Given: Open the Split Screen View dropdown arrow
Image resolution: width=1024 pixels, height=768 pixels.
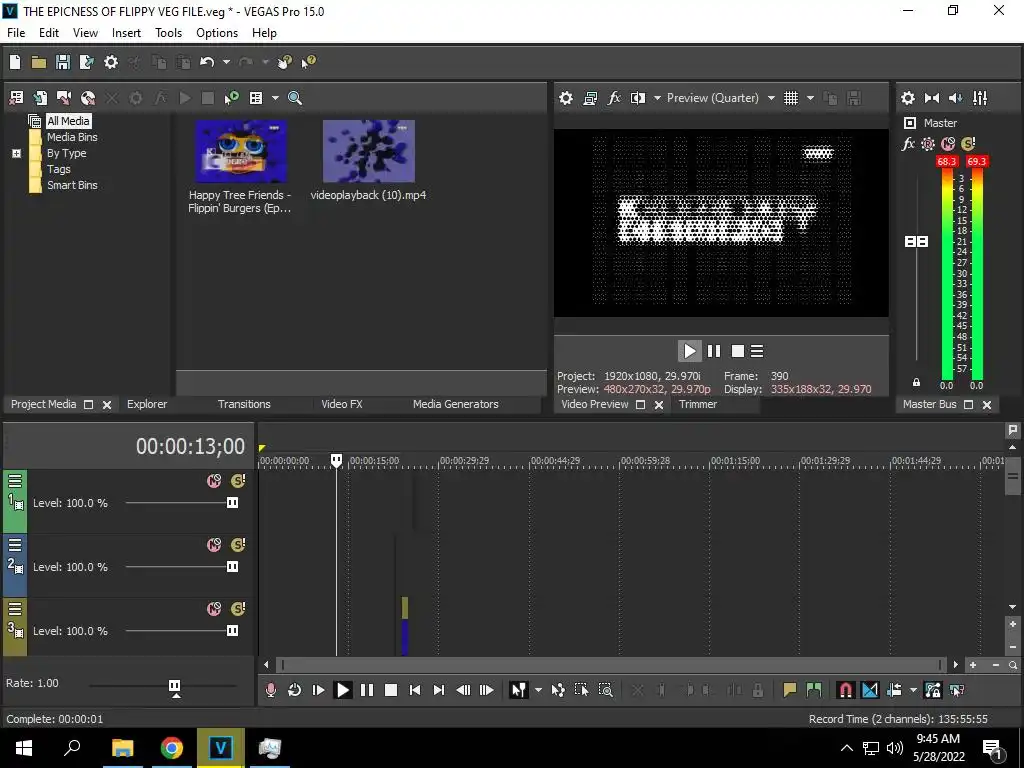Looking at the screenshot, I should click(x=657, y=98).
